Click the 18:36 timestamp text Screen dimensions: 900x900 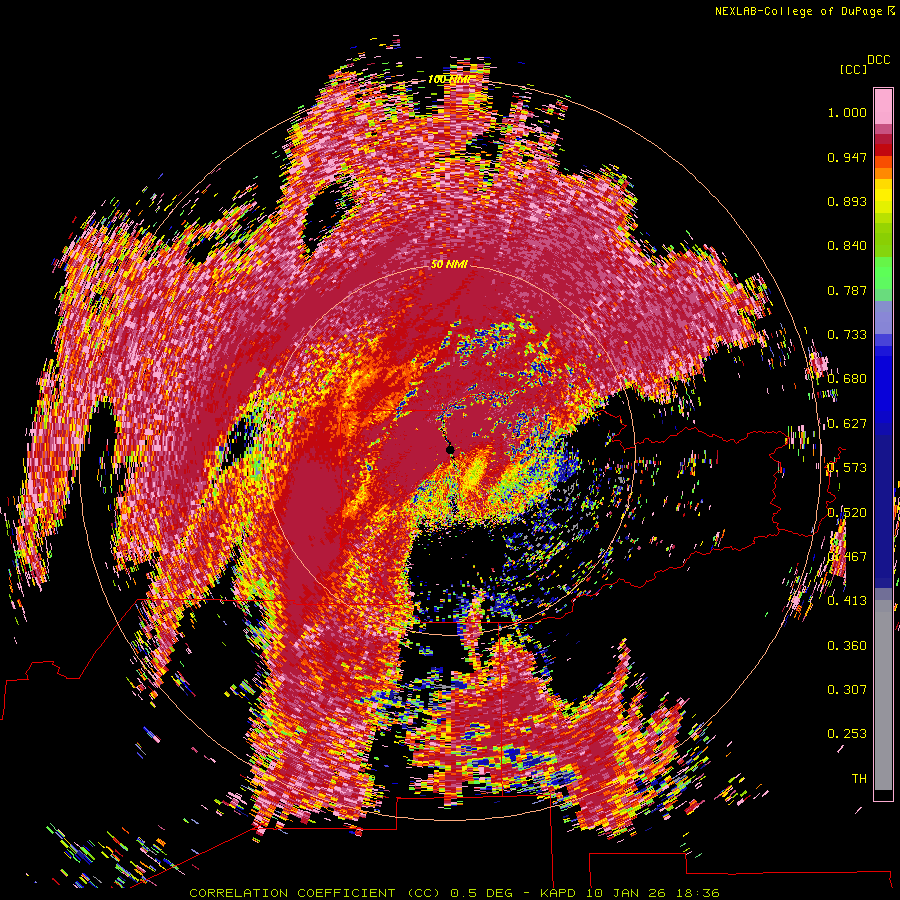697,893
